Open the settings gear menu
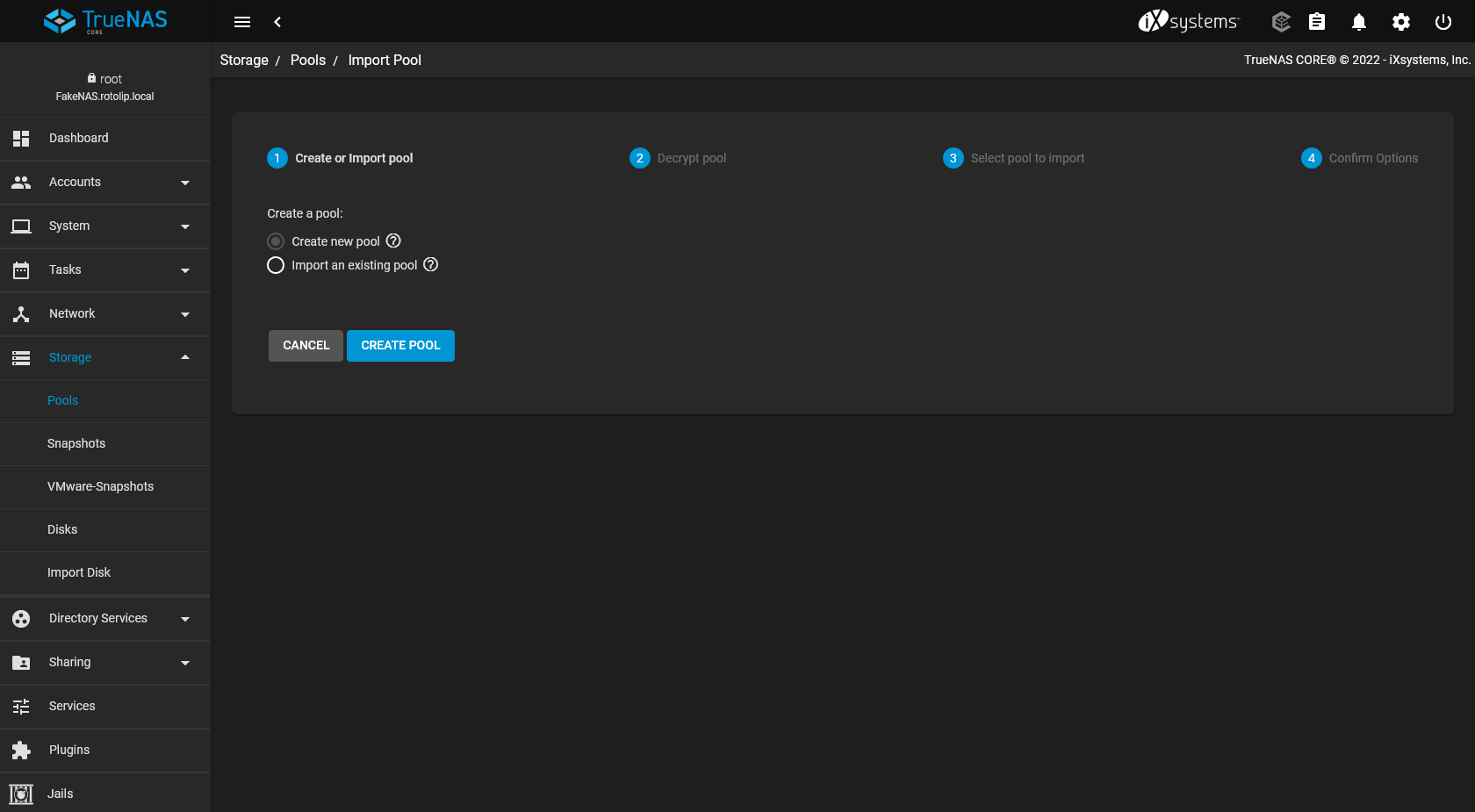 (x=1400, y=21)
